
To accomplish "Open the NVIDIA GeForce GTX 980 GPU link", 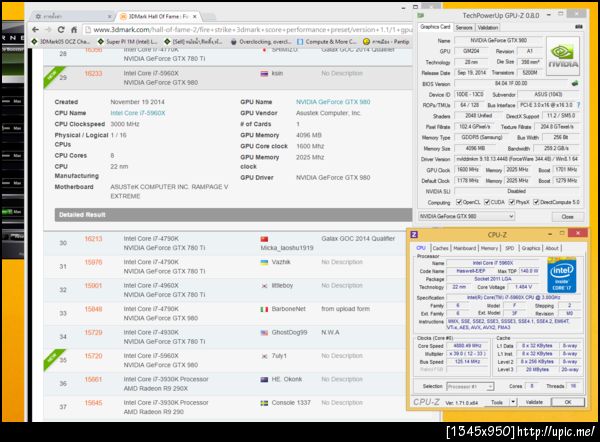I will pyautogui.click(x=333, y=102).
